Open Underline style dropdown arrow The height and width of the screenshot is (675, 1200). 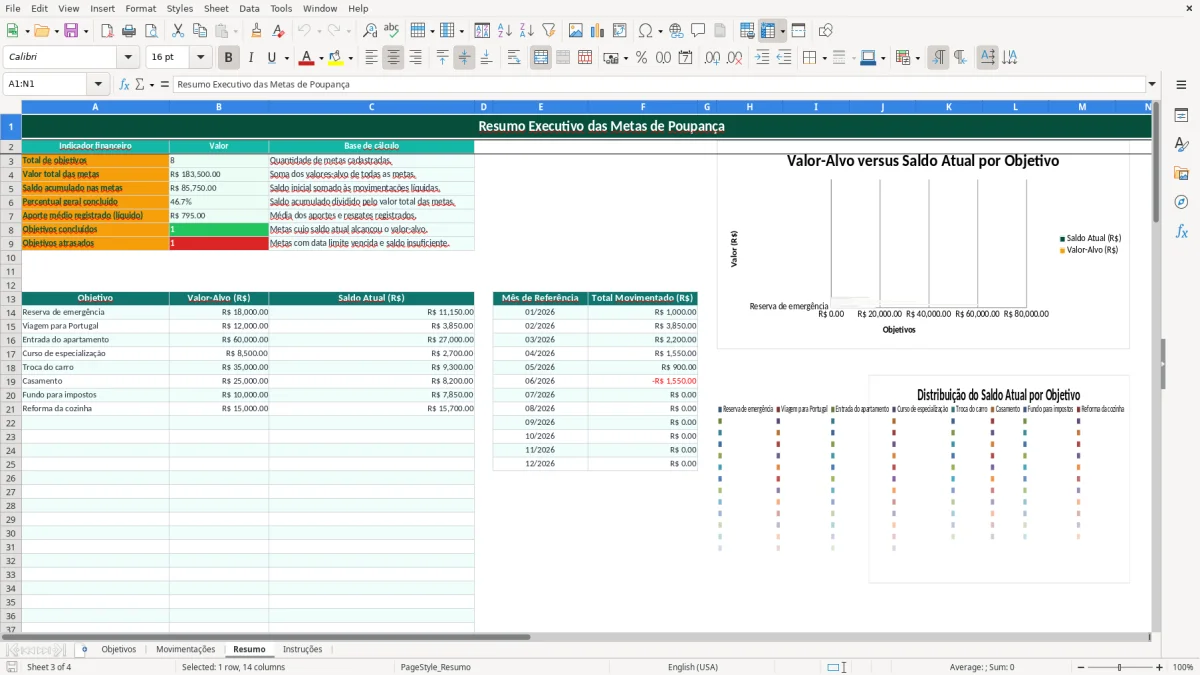[286, 58]
